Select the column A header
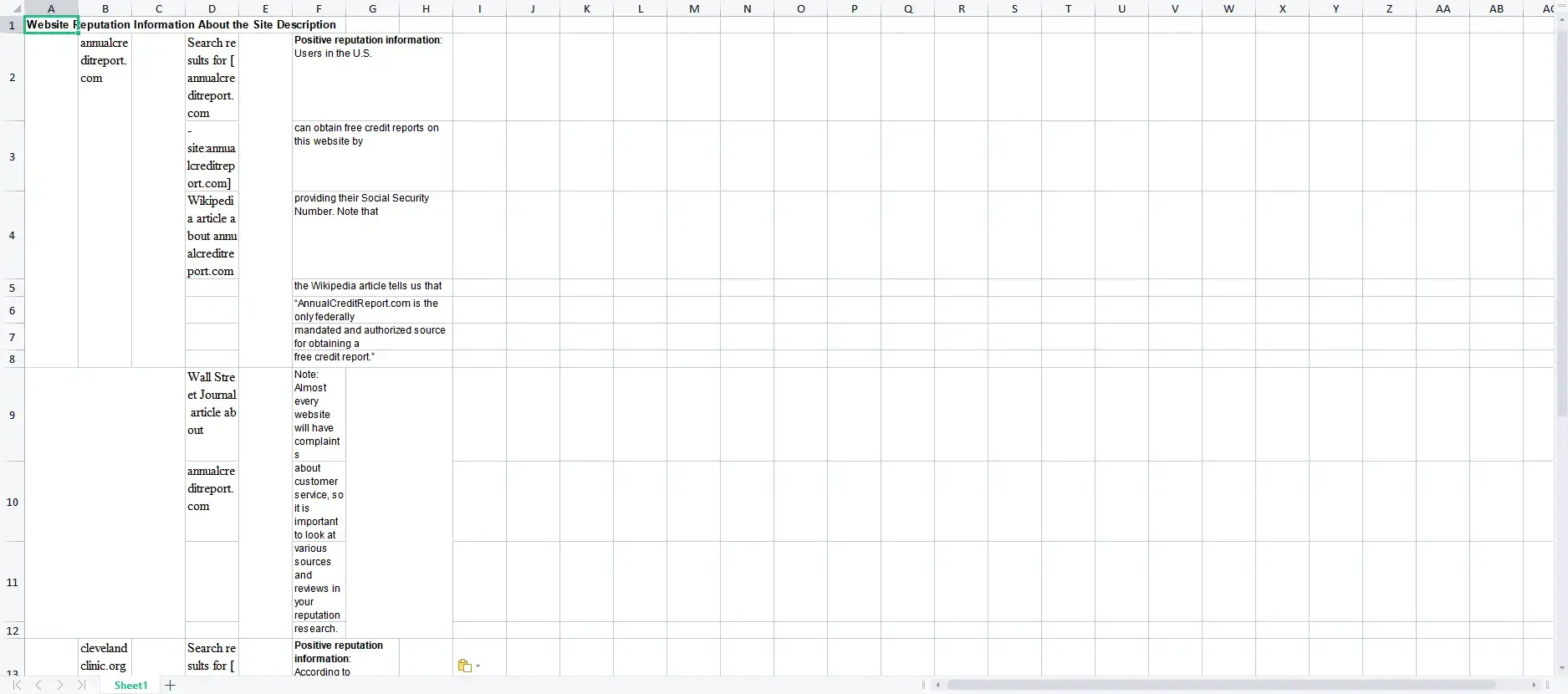This screenshot has width=1568, height=694. click(x=51, y=8)
